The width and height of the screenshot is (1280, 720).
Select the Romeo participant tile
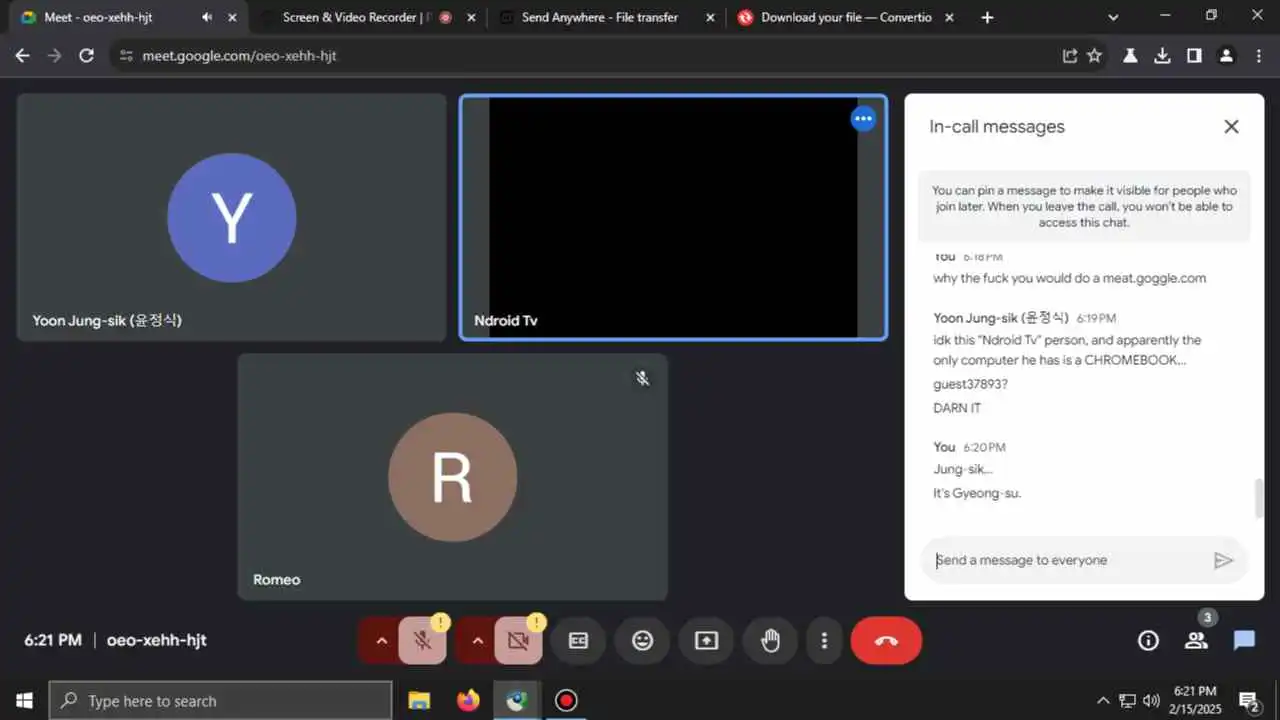tap(452, 477)
